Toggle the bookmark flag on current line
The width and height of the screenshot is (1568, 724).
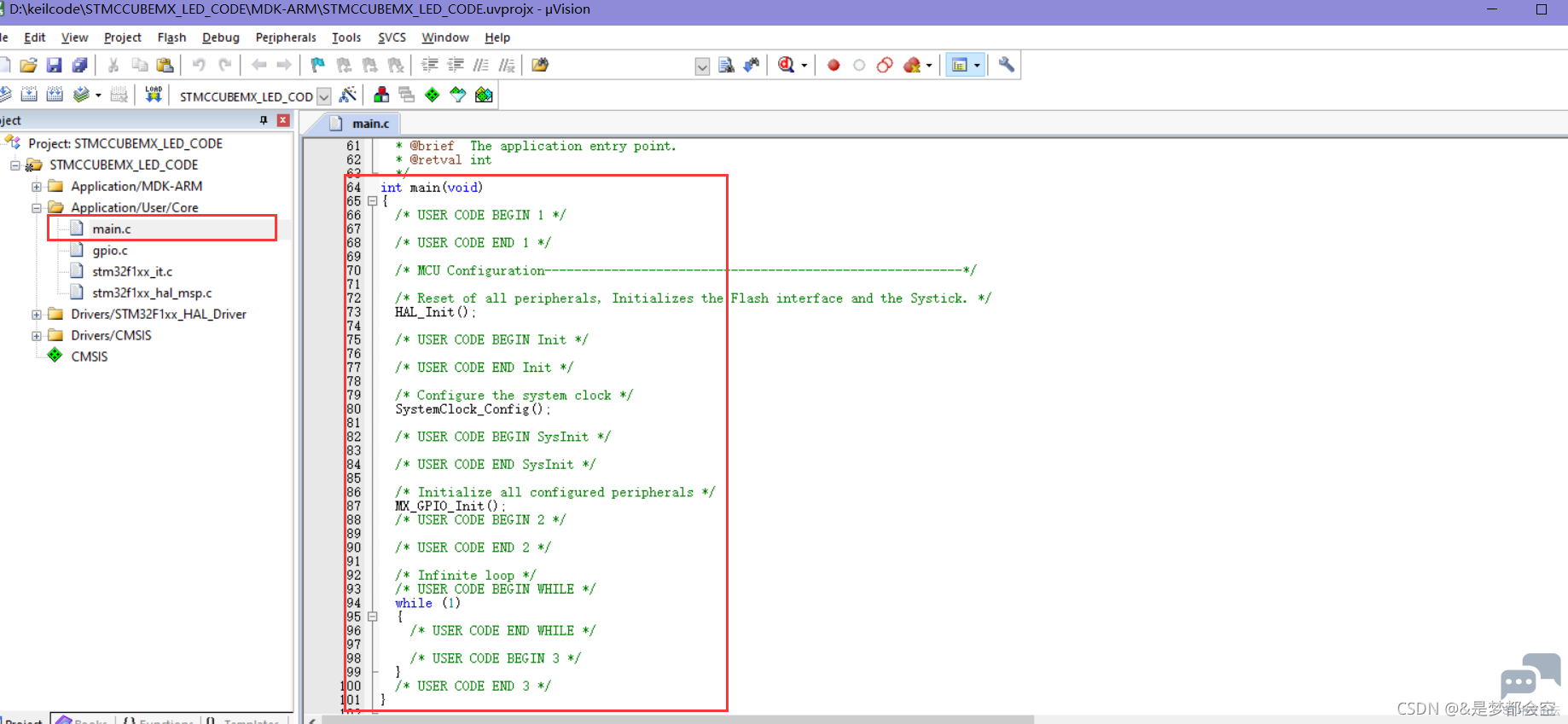click(x=317, y=65)
